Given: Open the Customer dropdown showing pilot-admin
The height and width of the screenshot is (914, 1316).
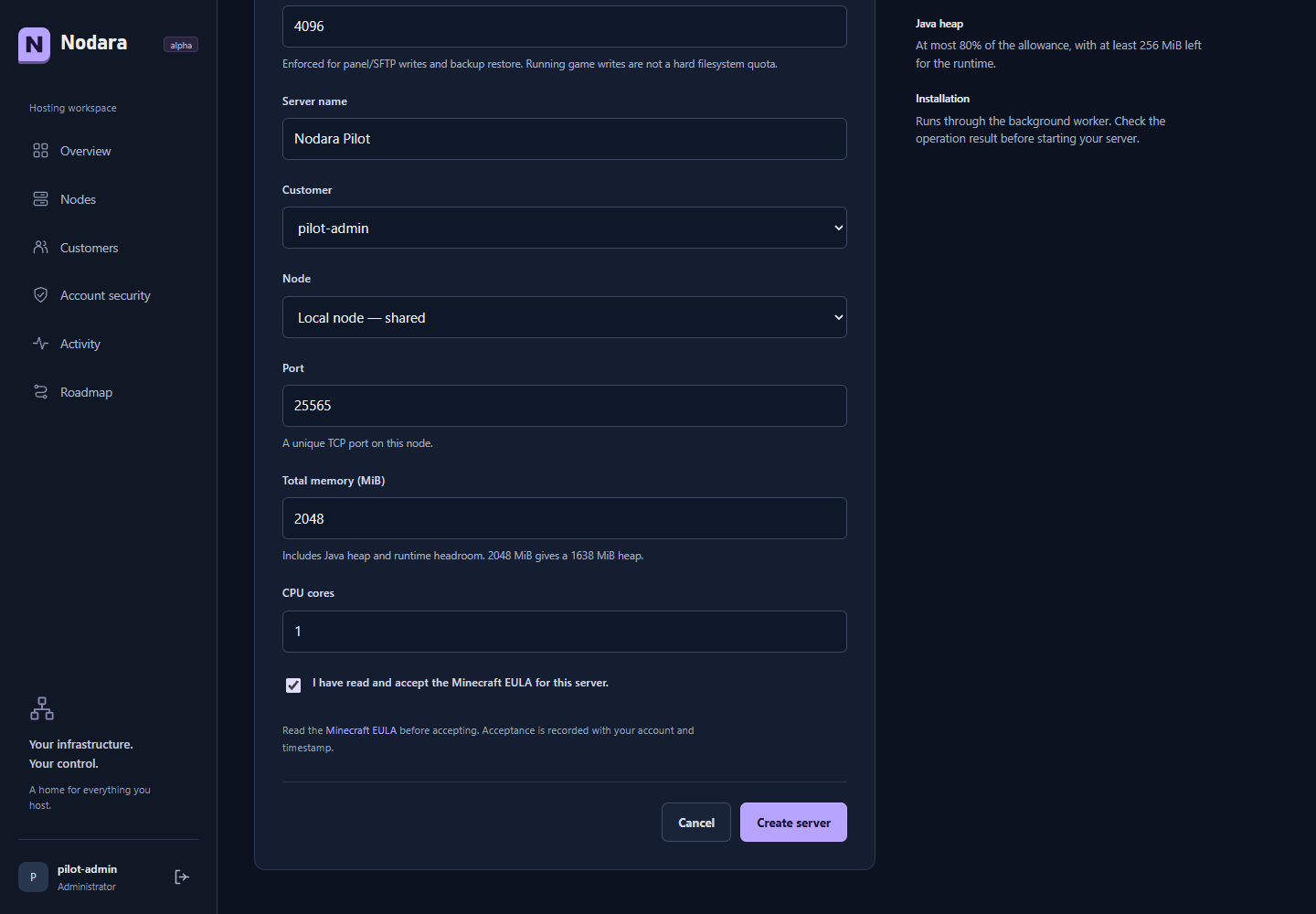Looking at the screenshot, I should click(x=565, y=228).
